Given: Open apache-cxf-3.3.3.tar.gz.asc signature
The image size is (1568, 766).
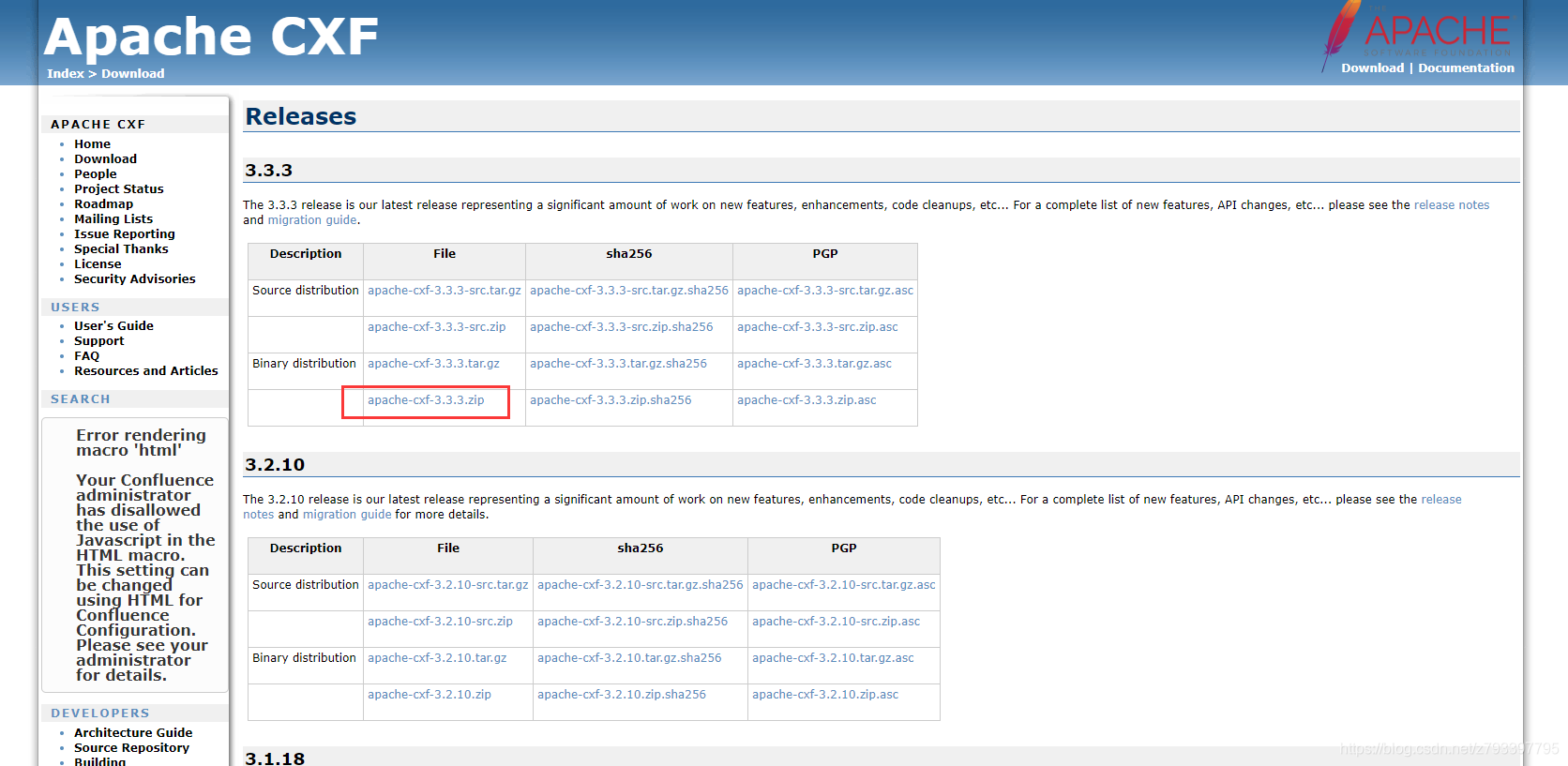Looking at the screenshot, I should coord(814,364).
